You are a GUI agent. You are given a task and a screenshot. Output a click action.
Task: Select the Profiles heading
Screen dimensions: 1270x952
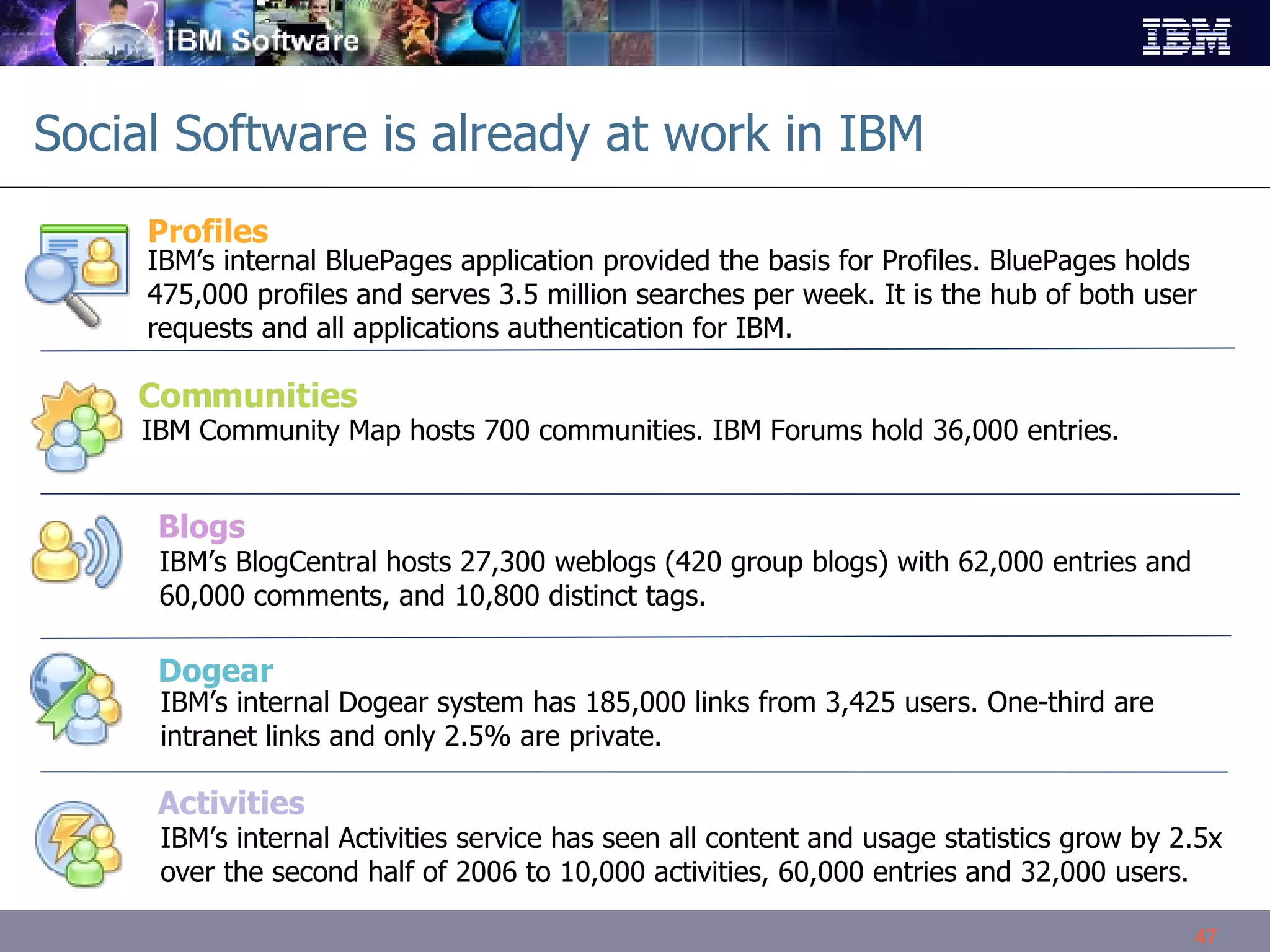pos(208,231)
